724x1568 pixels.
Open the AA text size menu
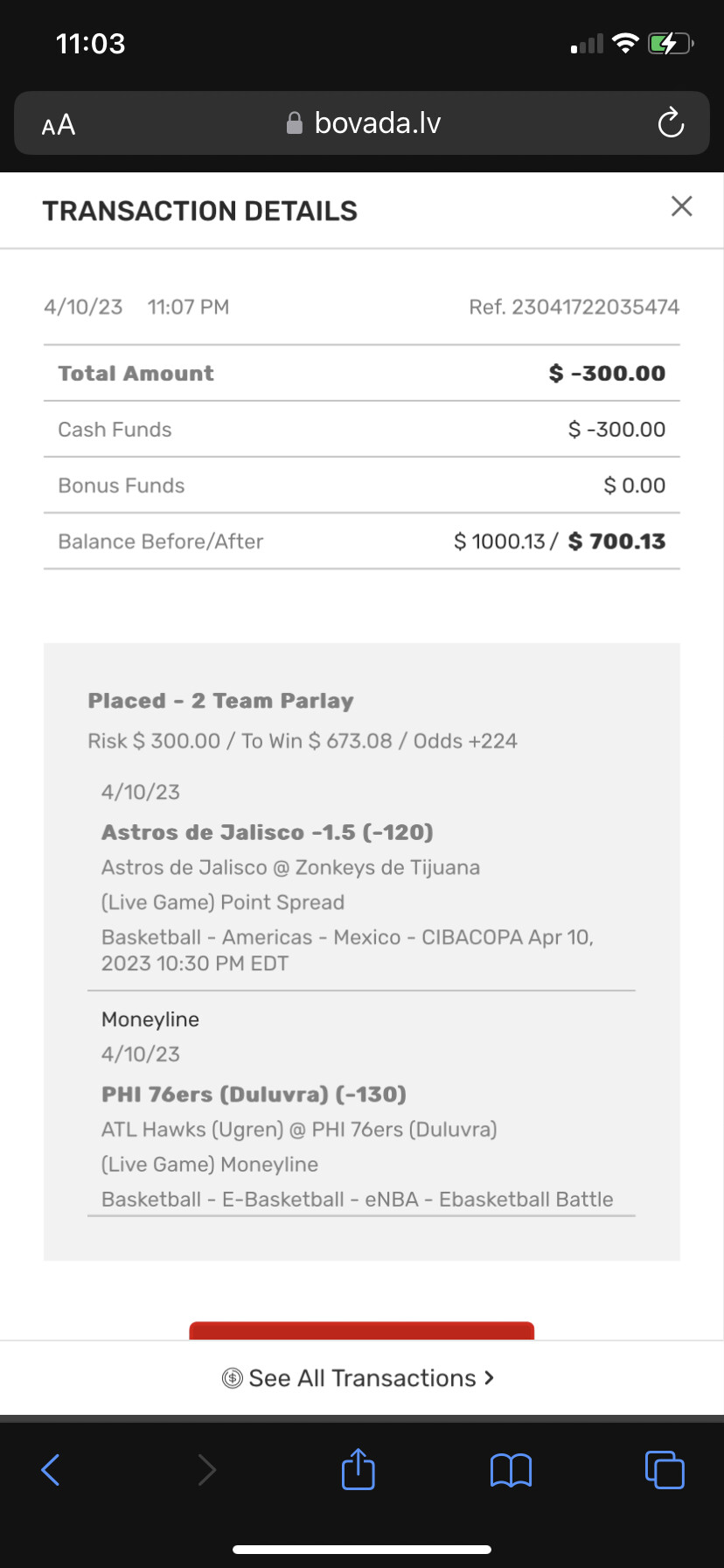pyautogui.click(x=59, y=125)
